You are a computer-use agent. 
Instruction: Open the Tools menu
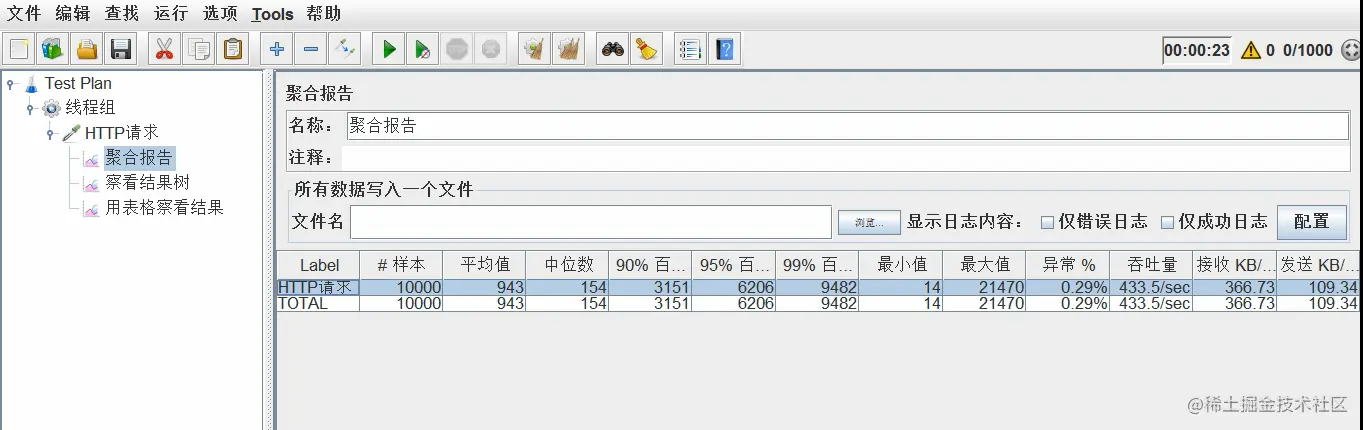[273, 14]
